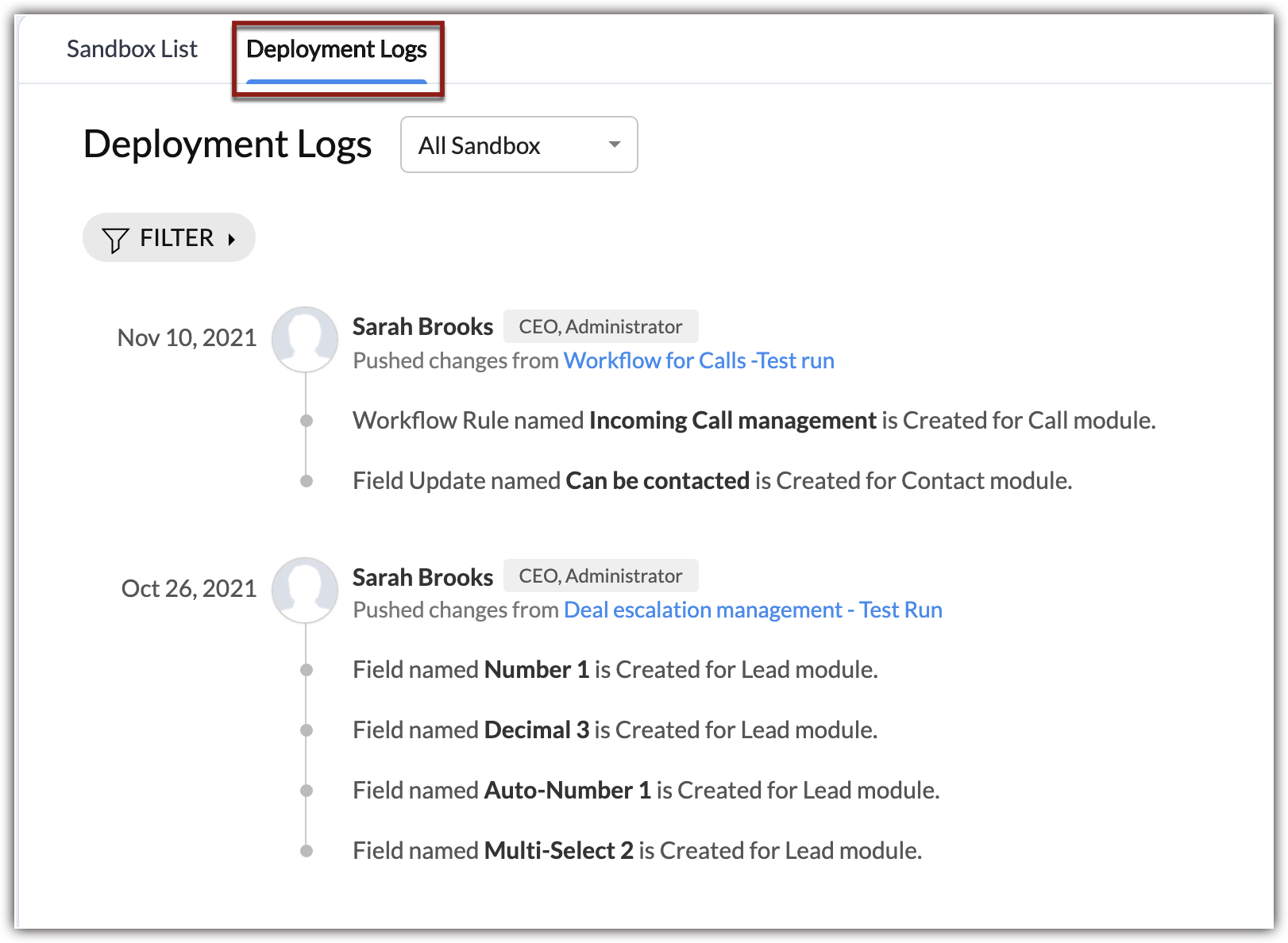Viewport: 1288px width, 943px height.
Task: Click timeline bullet beside Can be contacted
Action: (307, 481)
